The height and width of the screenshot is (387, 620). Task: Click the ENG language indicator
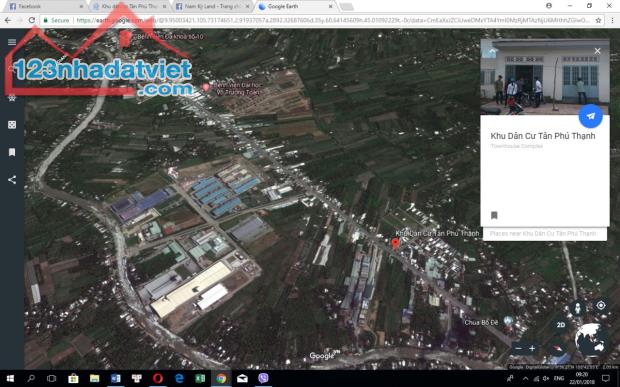[559, 378]
